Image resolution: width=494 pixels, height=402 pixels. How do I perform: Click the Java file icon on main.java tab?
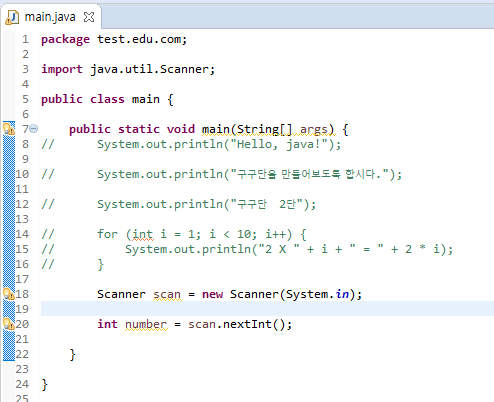[12, 17]
